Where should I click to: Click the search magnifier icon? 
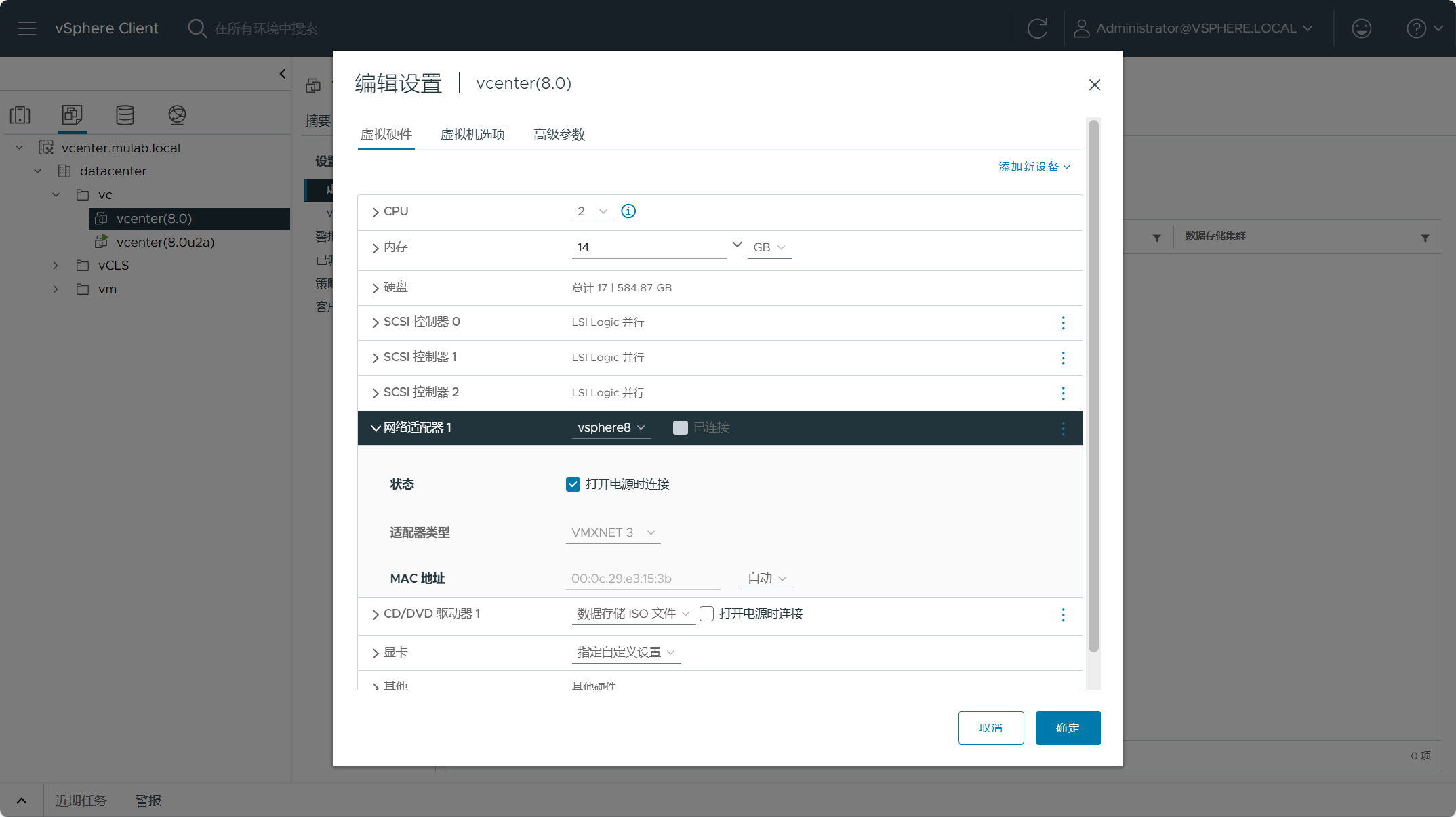point(197,28)
